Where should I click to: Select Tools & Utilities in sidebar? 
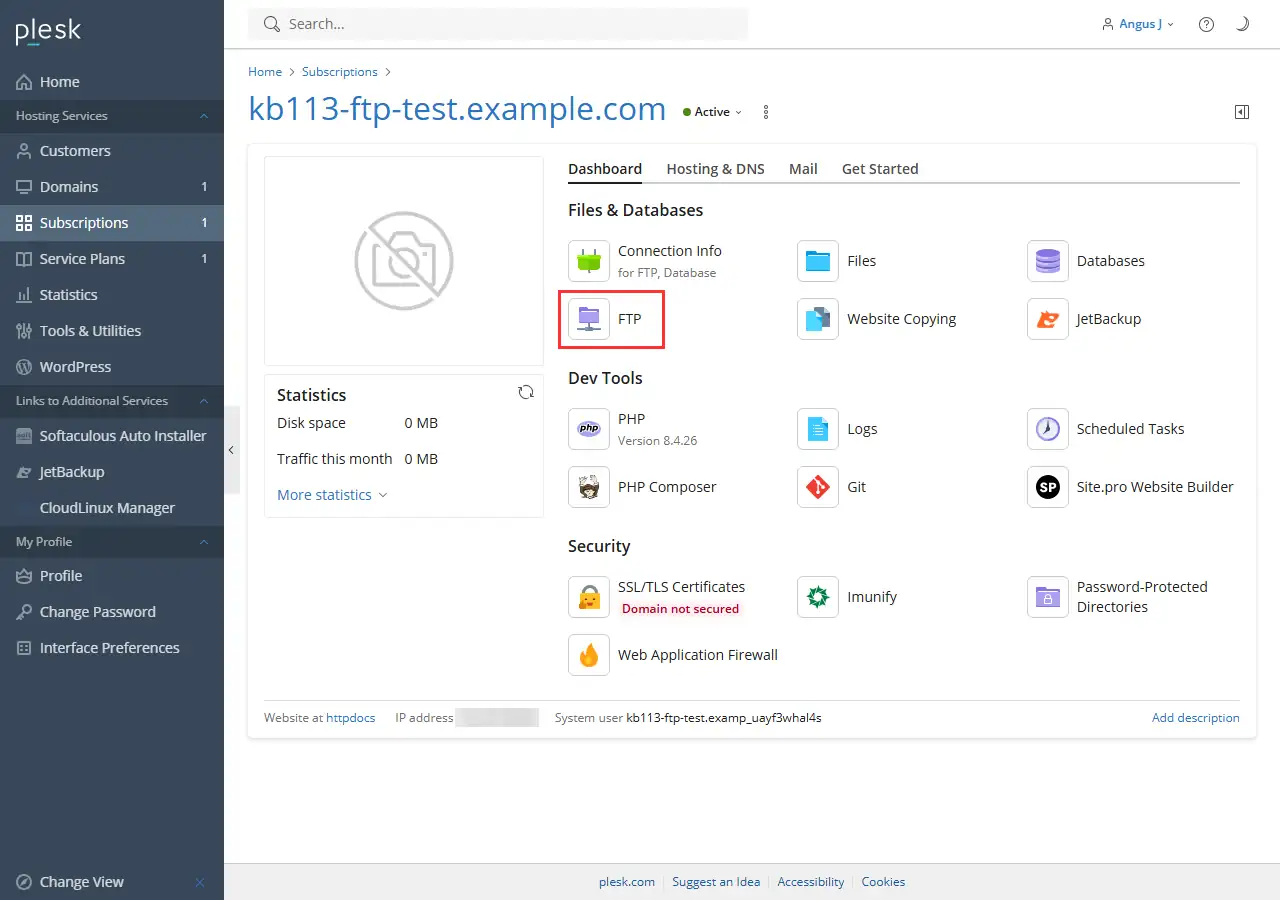(112, 331)
